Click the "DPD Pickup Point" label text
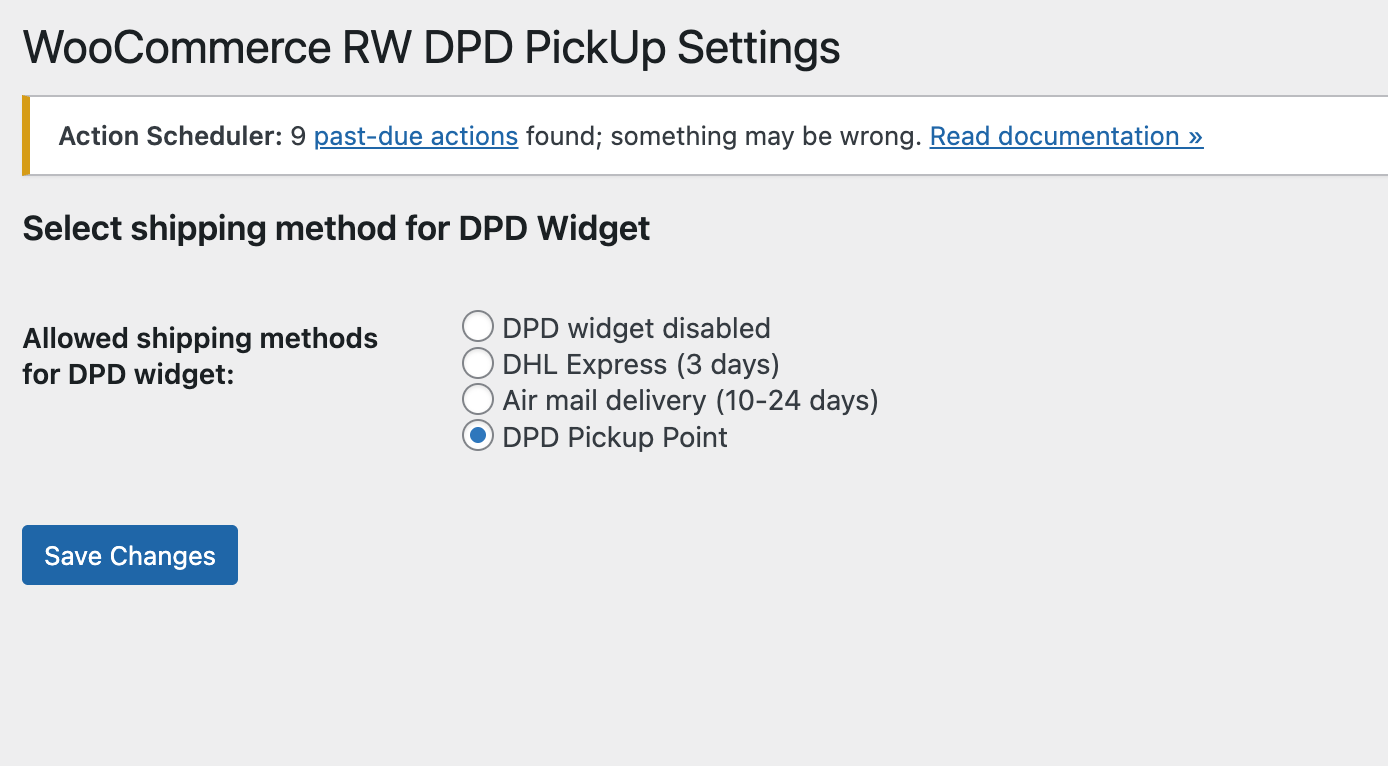This screenshot has height=766, width=1388. click(615, 438)
